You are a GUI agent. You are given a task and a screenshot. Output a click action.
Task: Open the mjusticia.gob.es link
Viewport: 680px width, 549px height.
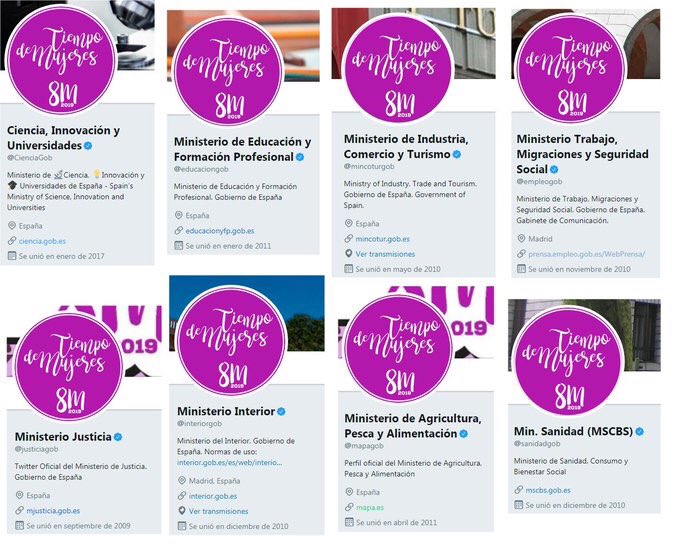tap(53, 511)
